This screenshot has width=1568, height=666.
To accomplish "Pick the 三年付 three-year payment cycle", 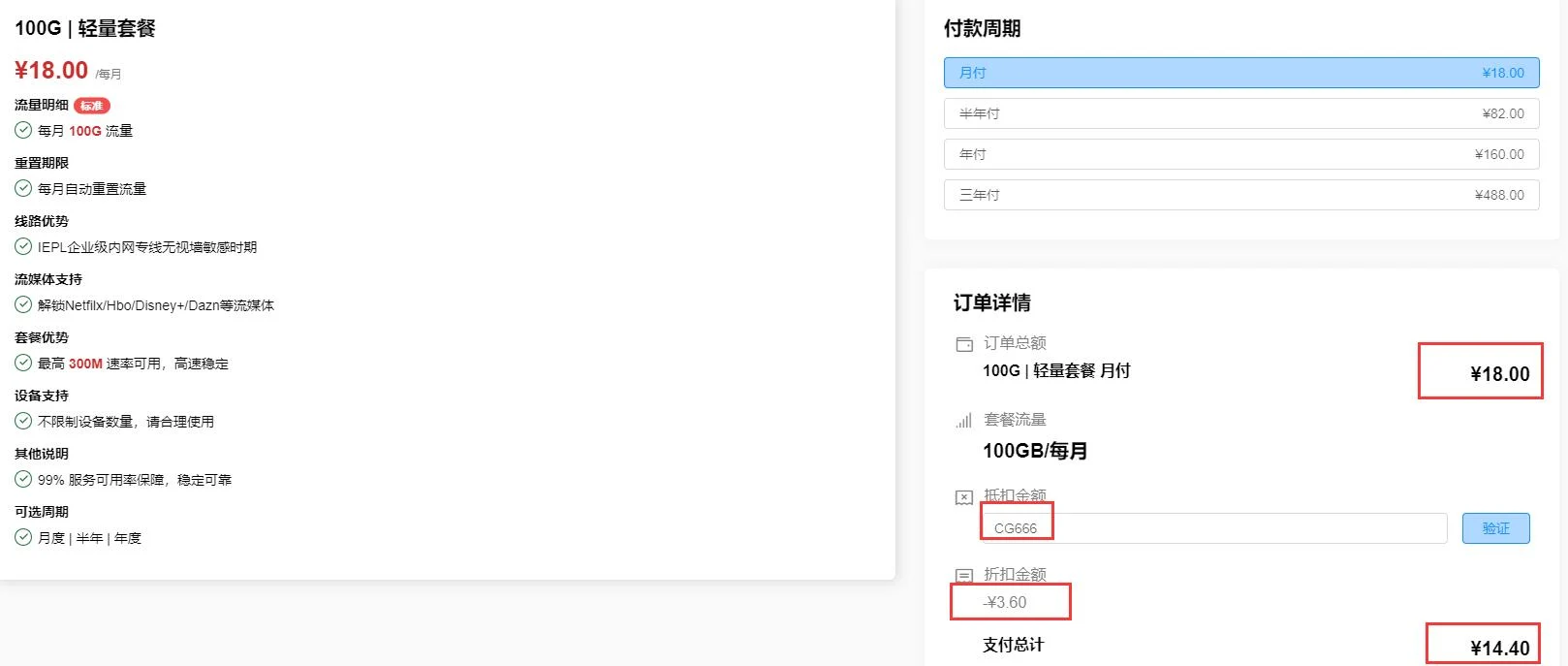I will 1240,195.
